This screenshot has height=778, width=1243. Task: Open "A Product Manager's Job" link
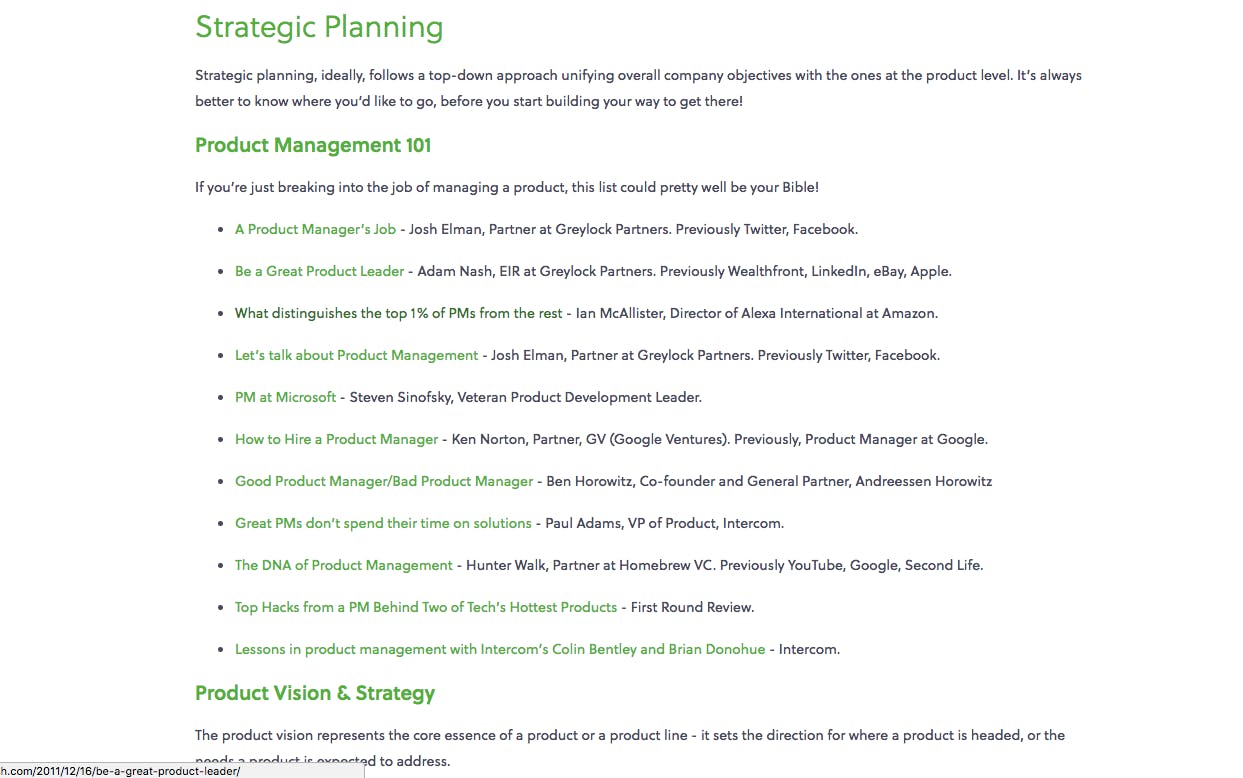pos(315,229)
